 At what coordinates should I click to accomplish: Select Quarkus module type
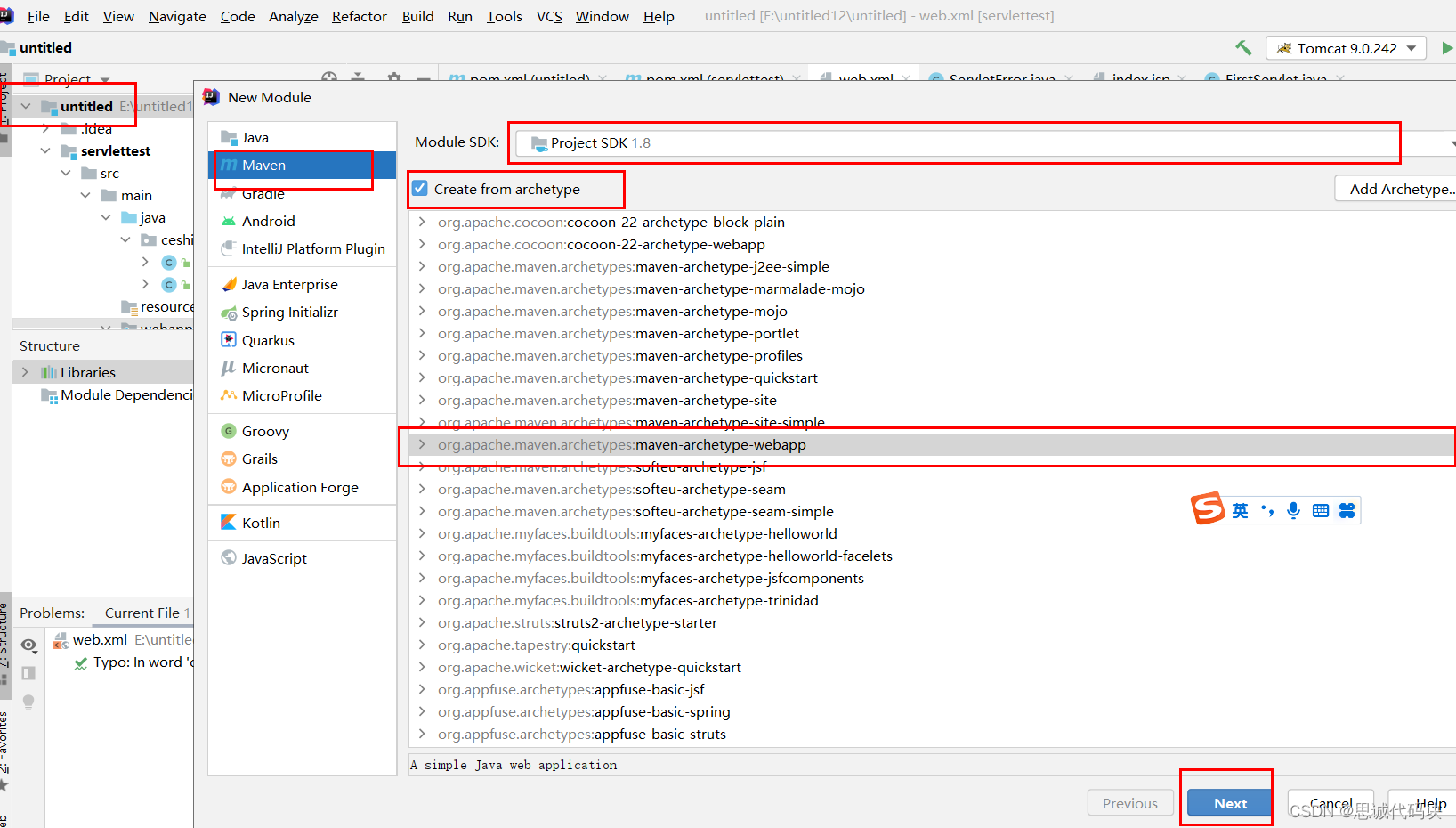click(x=303, y=340)
